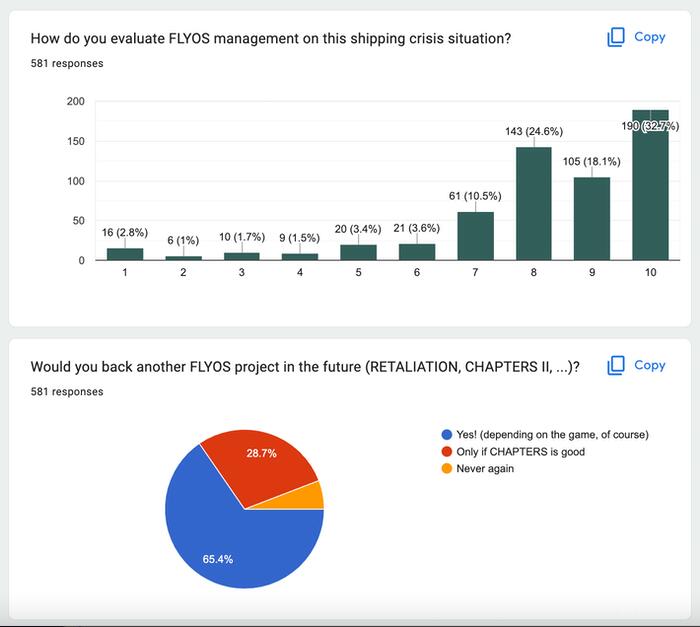Click the '9 (1.5%)' bar label
The image size is (700, 627).
pyautogui.click(x=300, y=238)
